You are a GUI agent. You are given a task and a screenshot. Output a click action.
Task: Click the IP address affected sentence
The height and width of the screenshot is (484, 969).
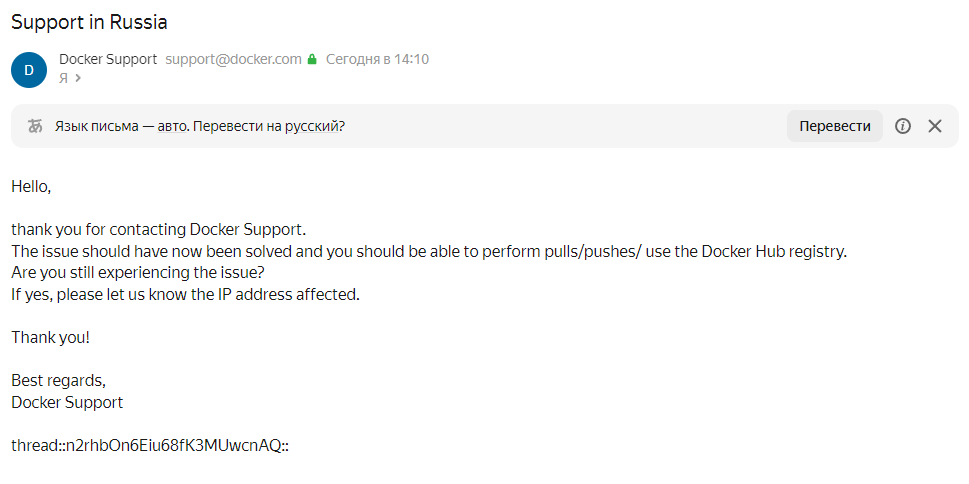[184, 294]
